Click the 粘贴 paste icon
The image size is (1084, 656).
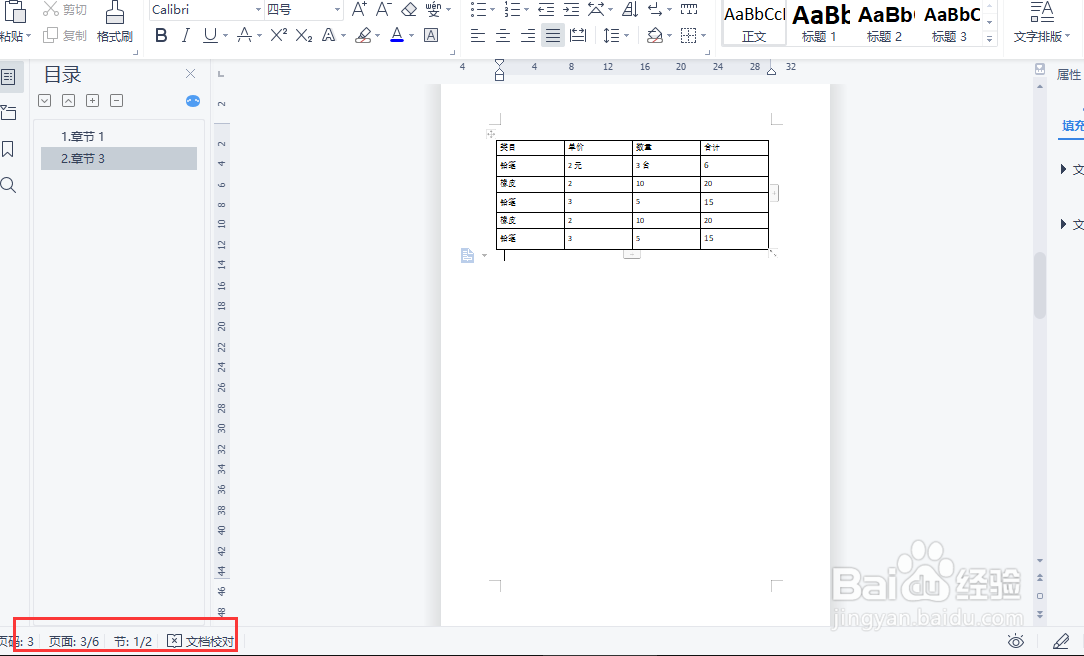point(15,12)
